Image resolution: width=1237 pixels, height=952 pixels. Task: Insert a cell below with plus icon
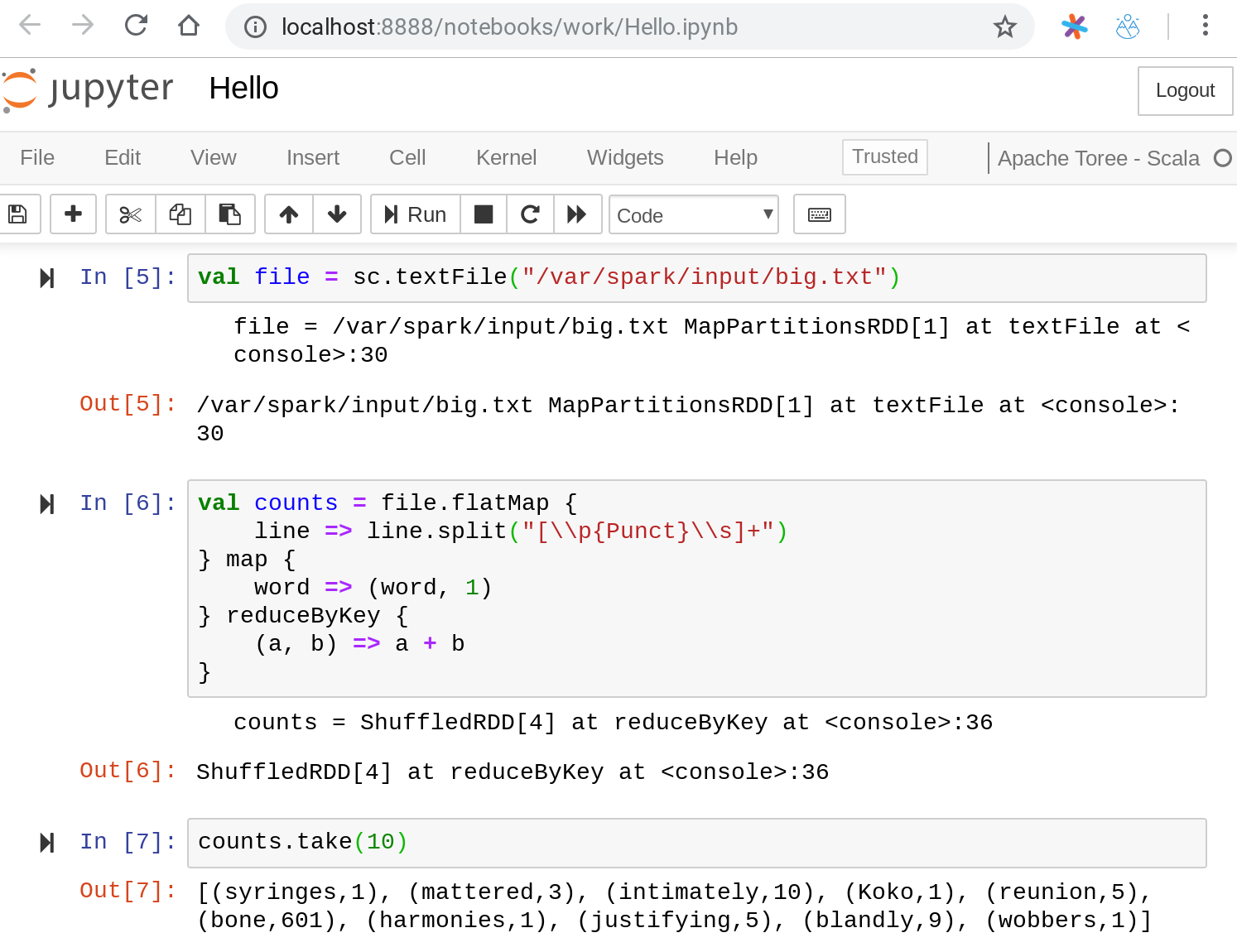coord(73,214)
